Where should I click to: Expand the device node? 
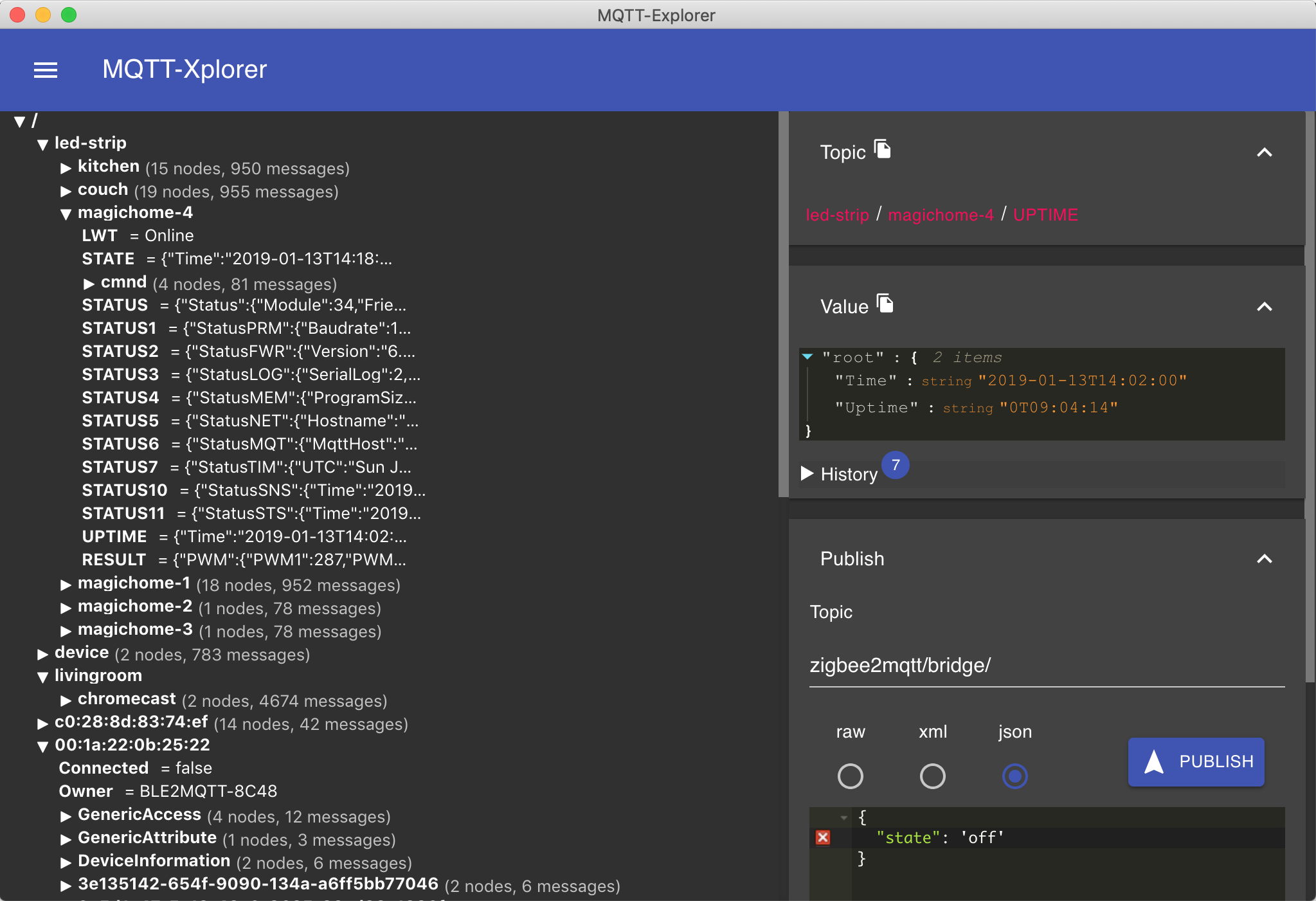click(x=42, y=654)
